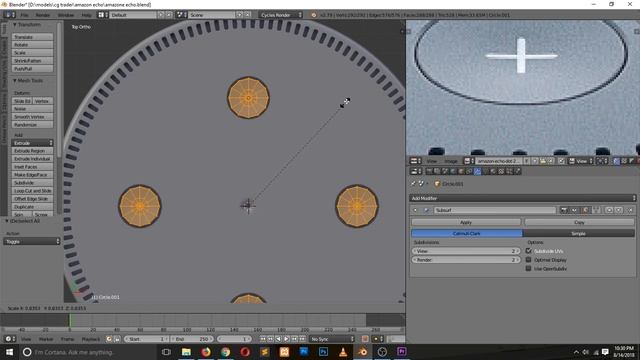The image size is (640, 360).
Task: Click the Render subdivisions slider field
Action: click(x=466, y=260)
